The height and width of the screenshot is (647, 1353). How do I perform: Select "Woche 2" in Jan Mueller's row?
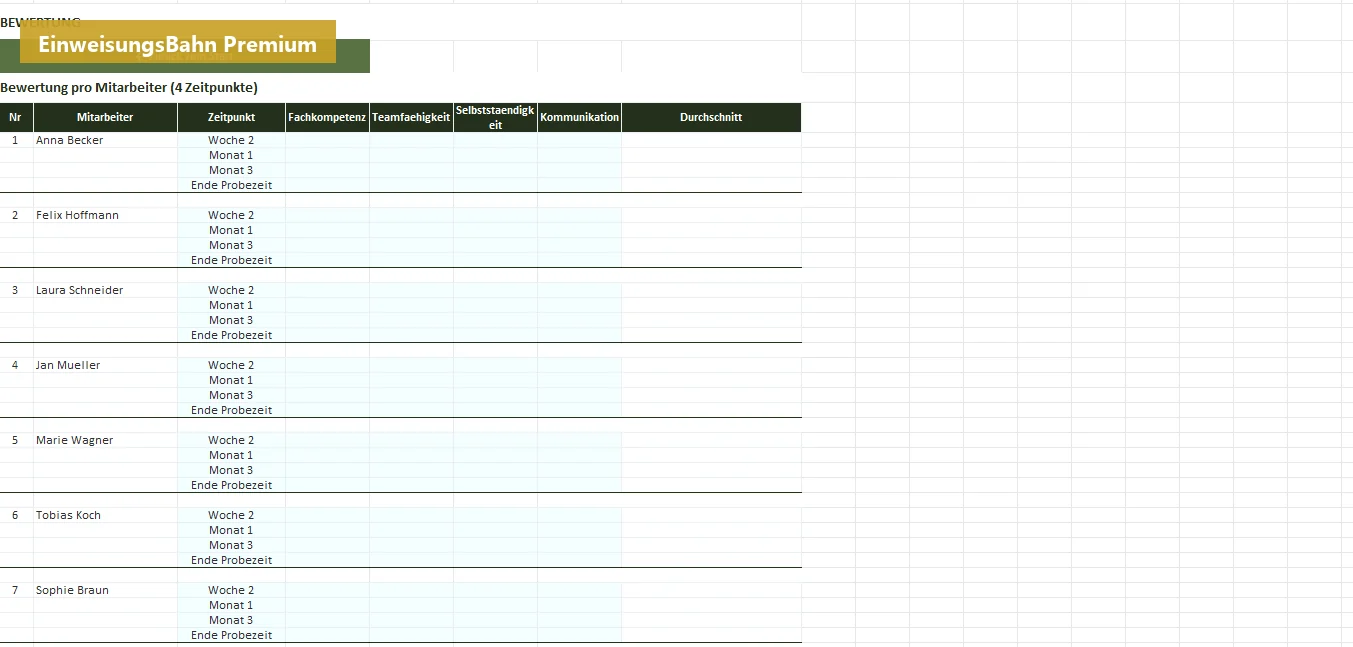click(231, 365)
